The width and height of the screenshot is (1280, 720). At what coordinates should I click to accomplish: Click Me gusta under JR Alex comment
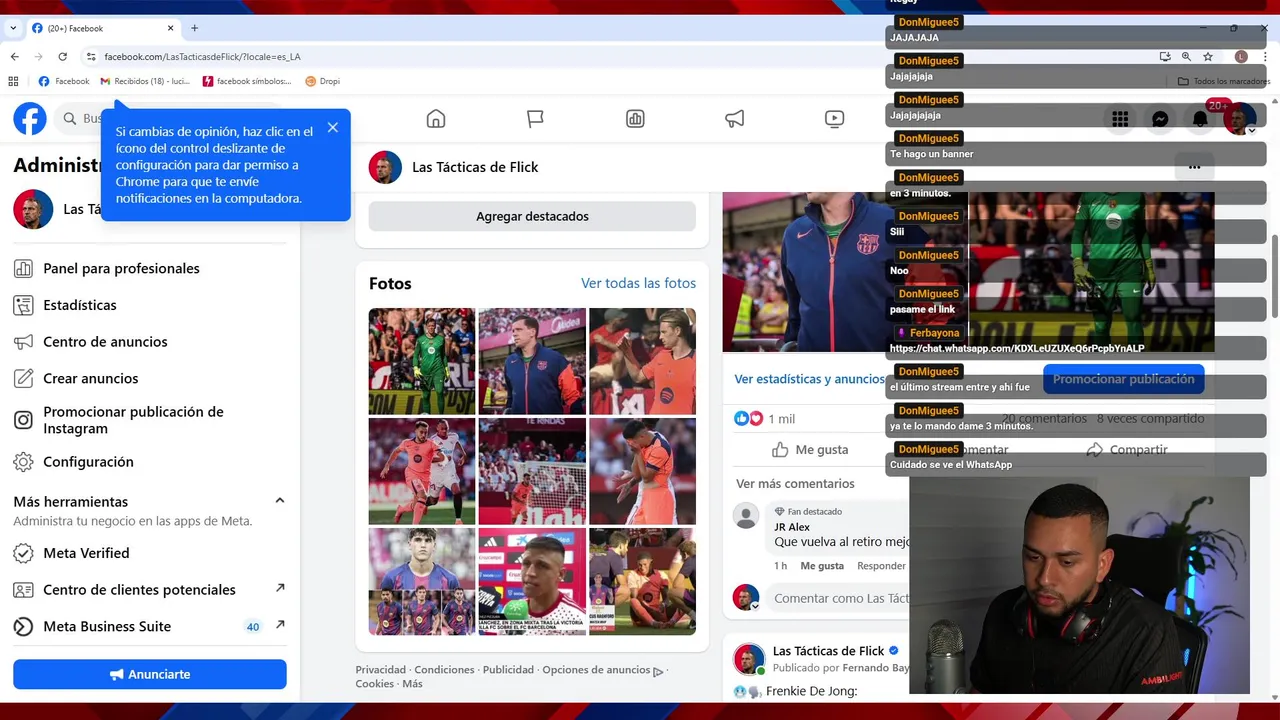pyautogui.click(x=822, y=566)
